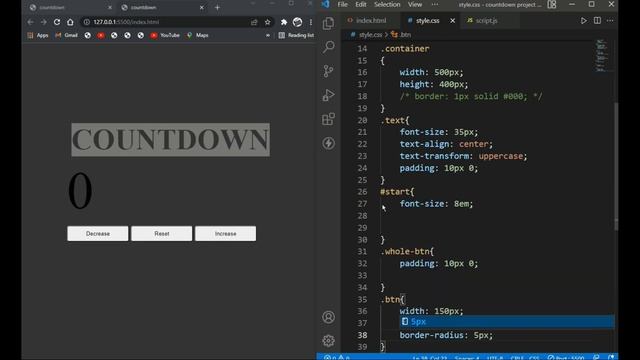This screenshot has height=360, width=640.
Task: Toggle the VS Code layout control icon
Action: (x=552, y=4)
